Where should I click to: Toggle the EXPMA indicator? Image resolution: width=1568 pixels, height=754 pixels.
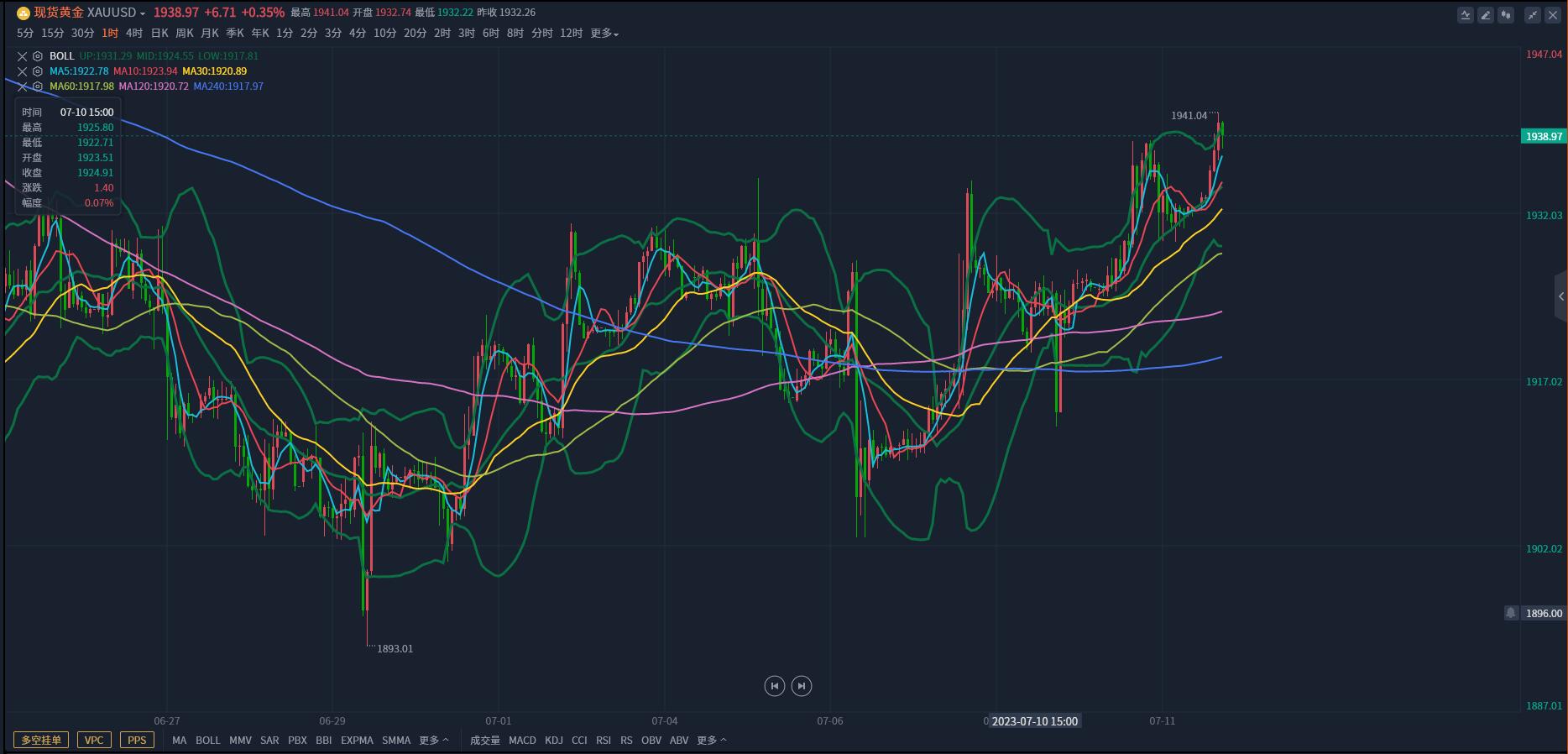357,741
